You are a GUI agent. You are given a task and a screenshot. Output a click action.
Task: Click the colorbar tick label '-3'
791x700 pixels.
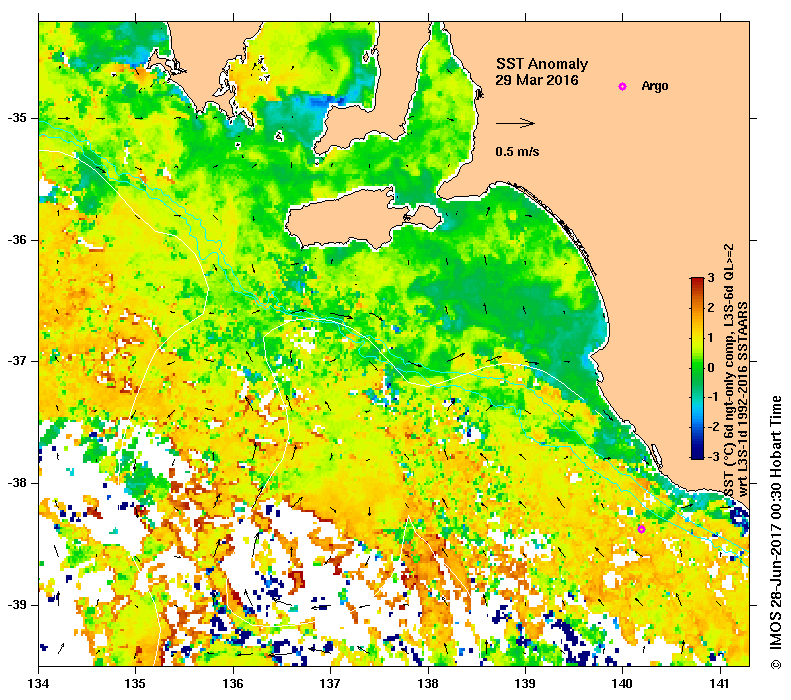713,457
